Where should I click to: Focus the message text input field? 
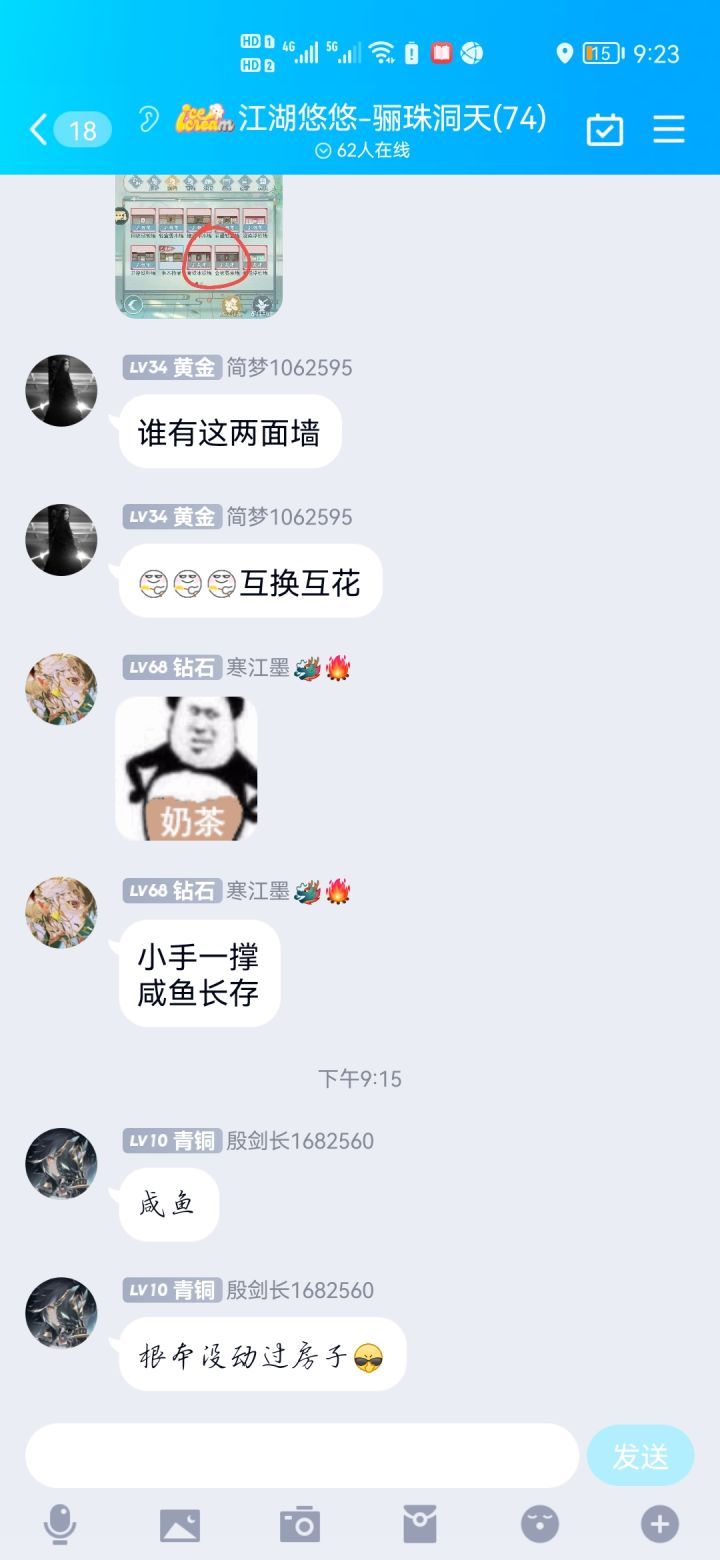click(302, 1456)
